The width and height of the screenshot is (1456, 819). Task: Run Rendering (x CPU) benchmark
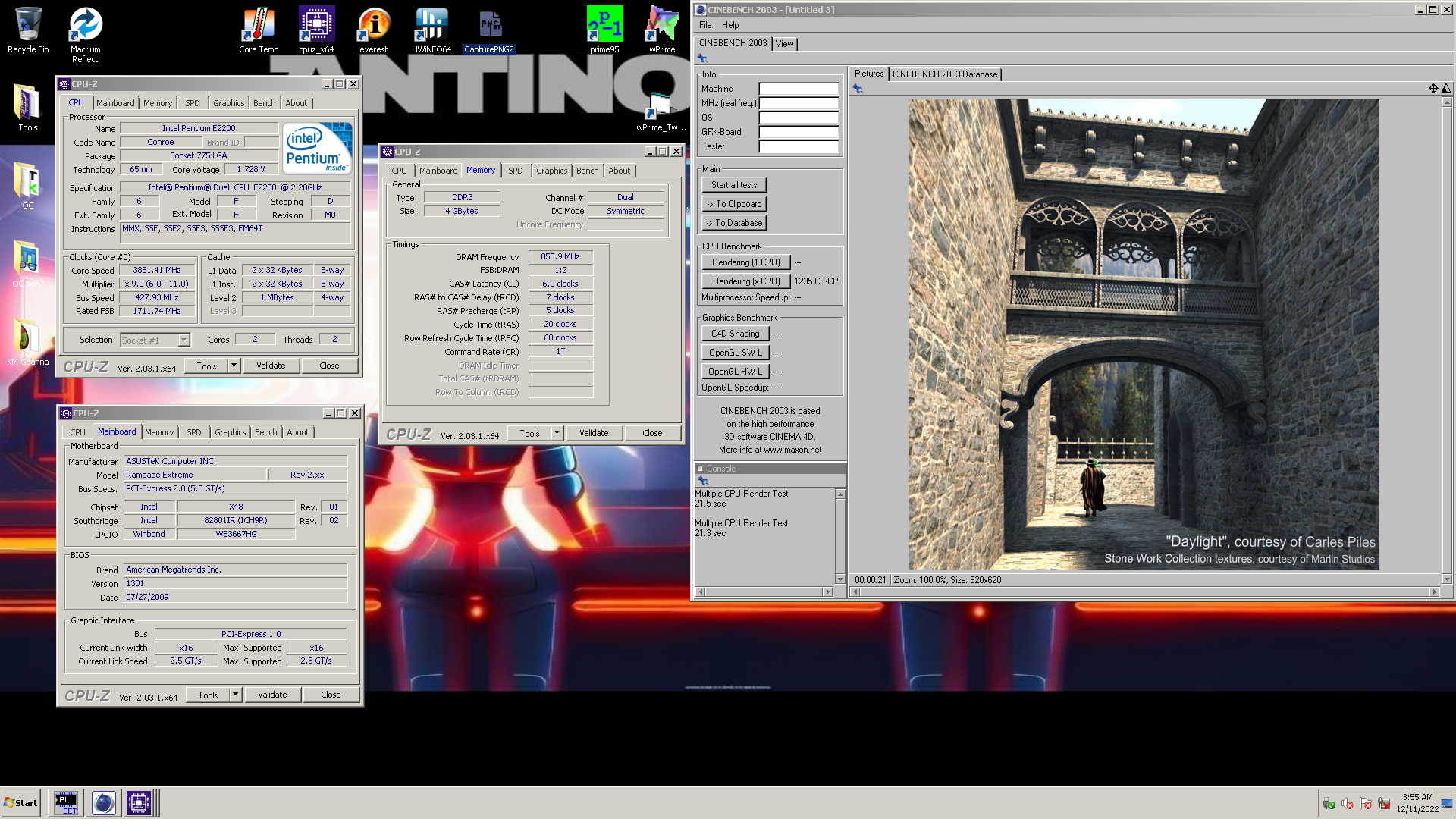[x=746, y=281]
